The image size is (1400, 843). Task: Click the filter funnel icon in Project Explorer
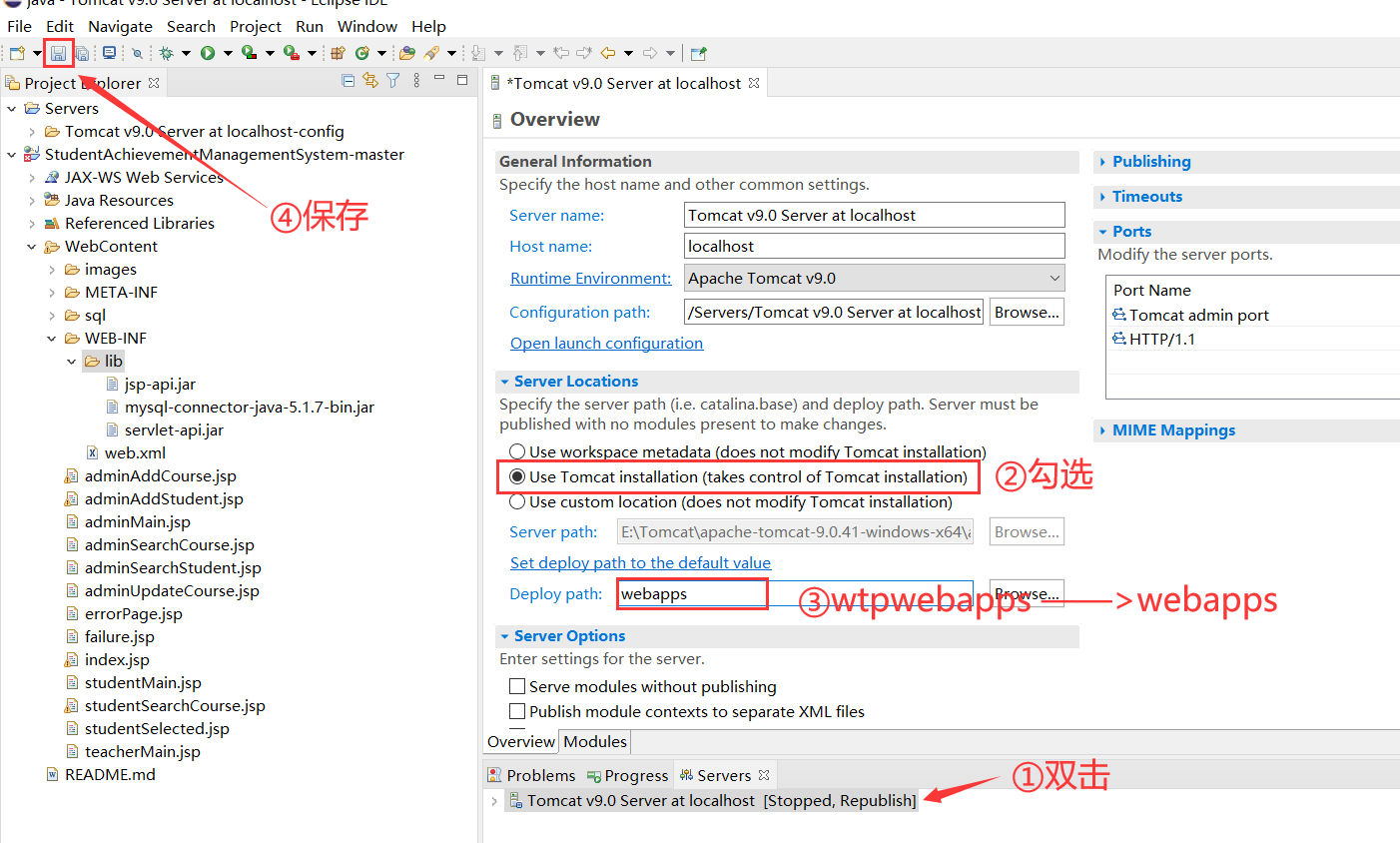coord(393,81)
